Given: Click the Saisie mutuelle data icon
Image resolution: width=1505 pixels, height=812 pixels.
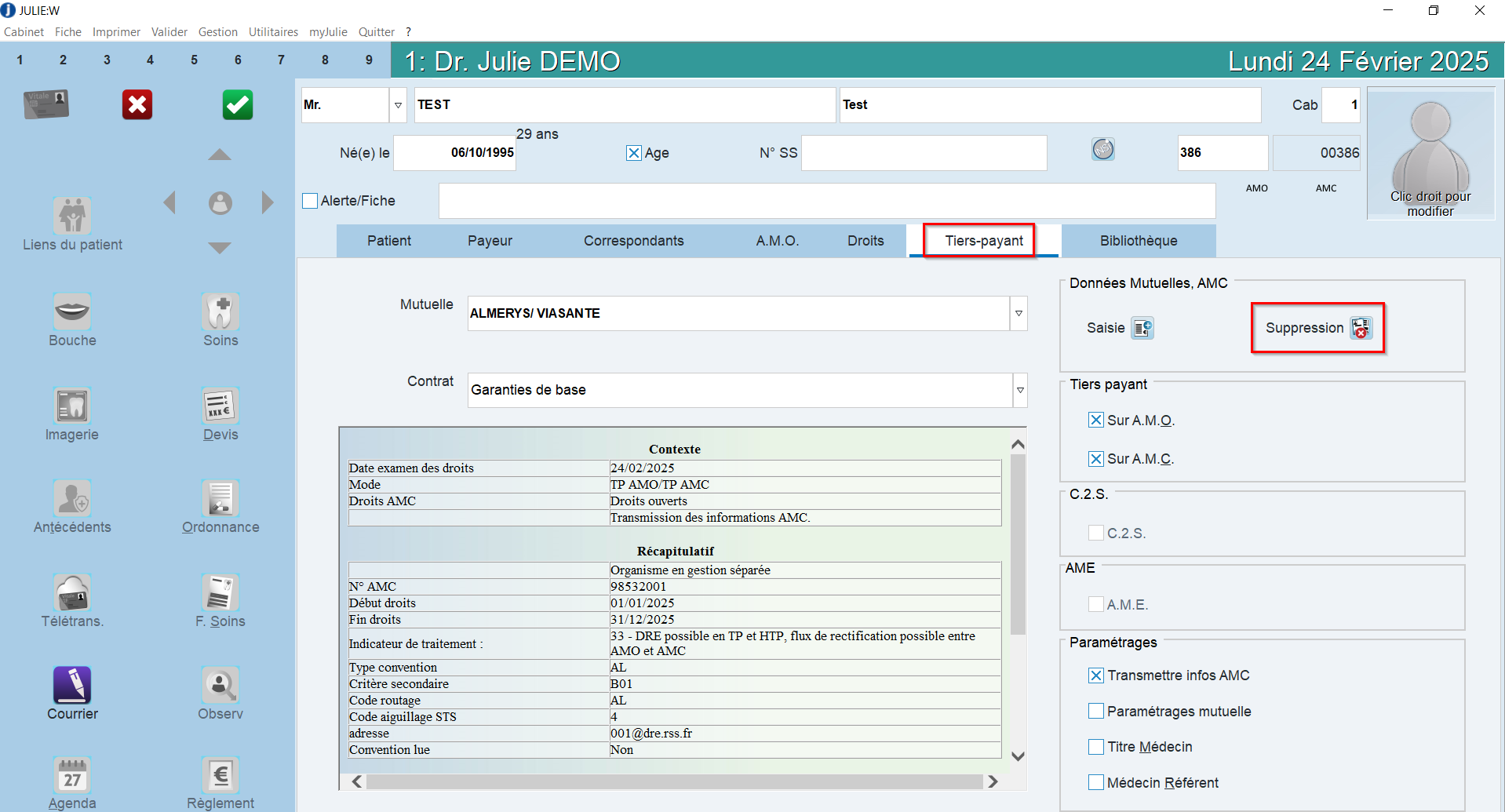Looking at the screenshot, I should pos(1142,328).
